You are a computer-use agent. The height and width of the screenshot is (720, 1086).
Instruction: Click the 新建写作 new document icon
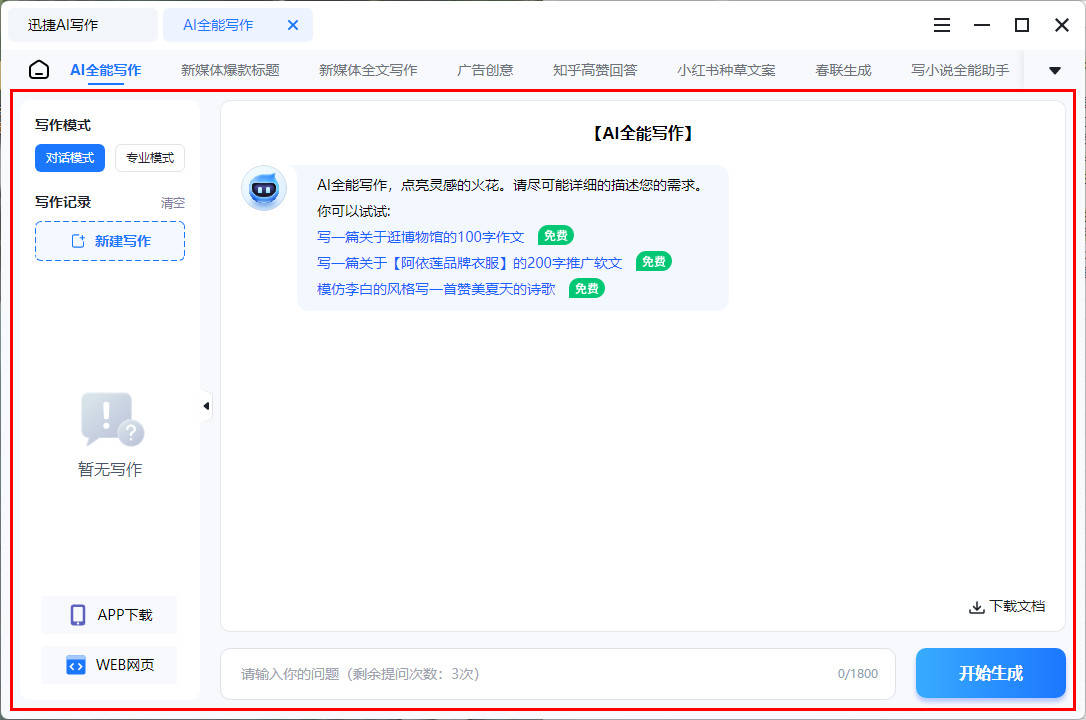pos(78,241)
